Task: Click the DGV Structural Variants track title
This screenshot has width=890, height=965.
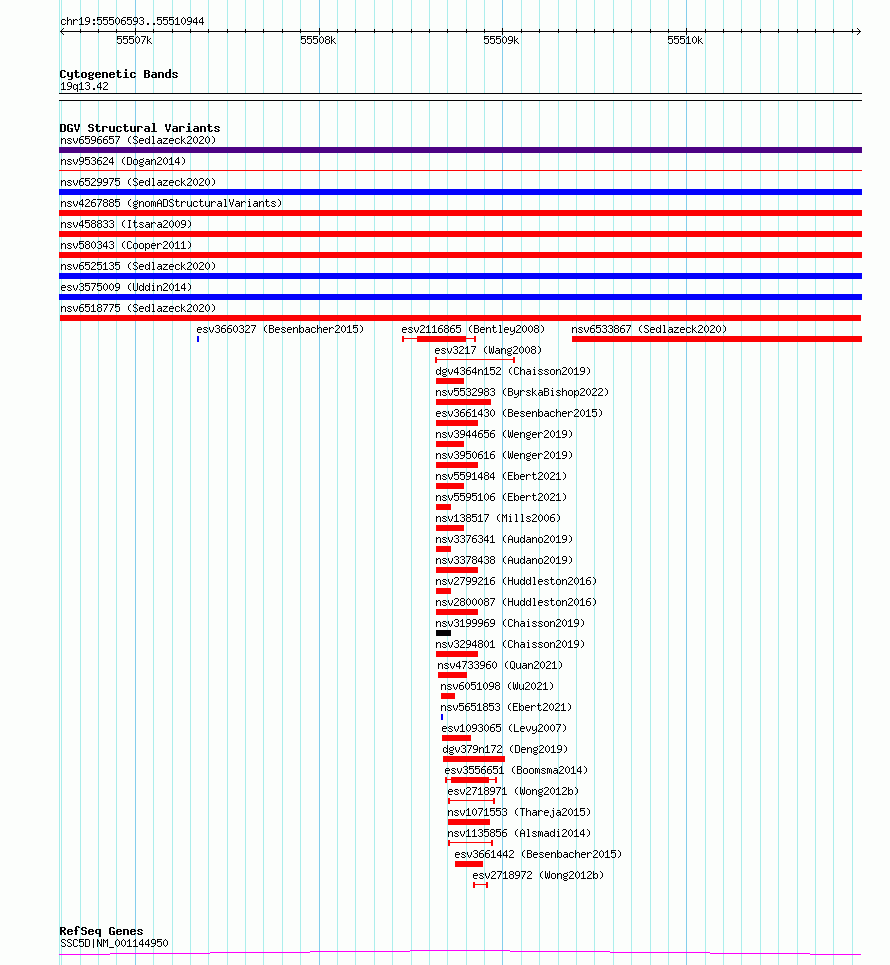Action: click(x=140, y=128)
